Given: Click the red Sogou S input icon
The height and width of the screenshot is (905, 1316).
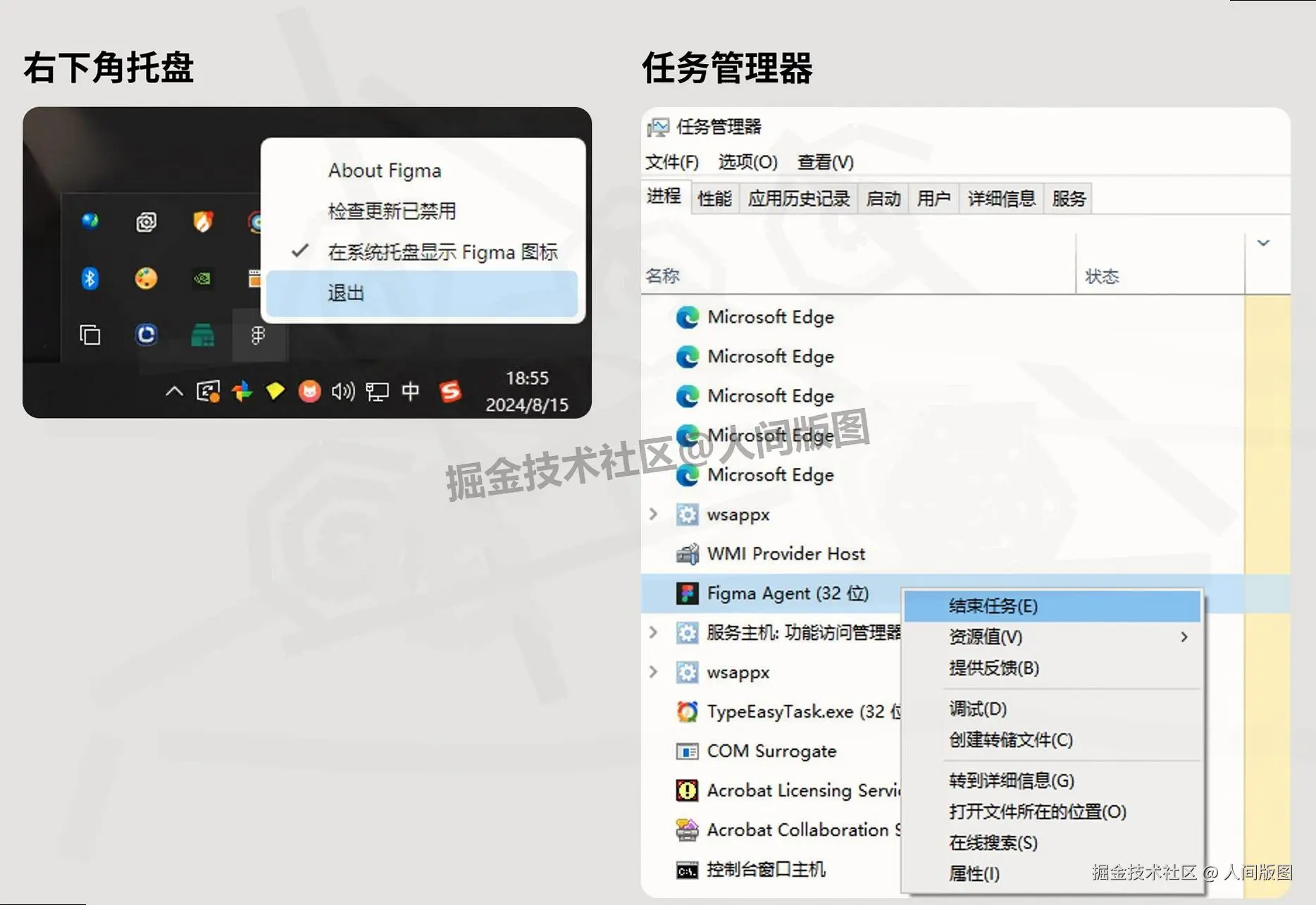Looking at the screenshot, I should (x=450, y=391).
